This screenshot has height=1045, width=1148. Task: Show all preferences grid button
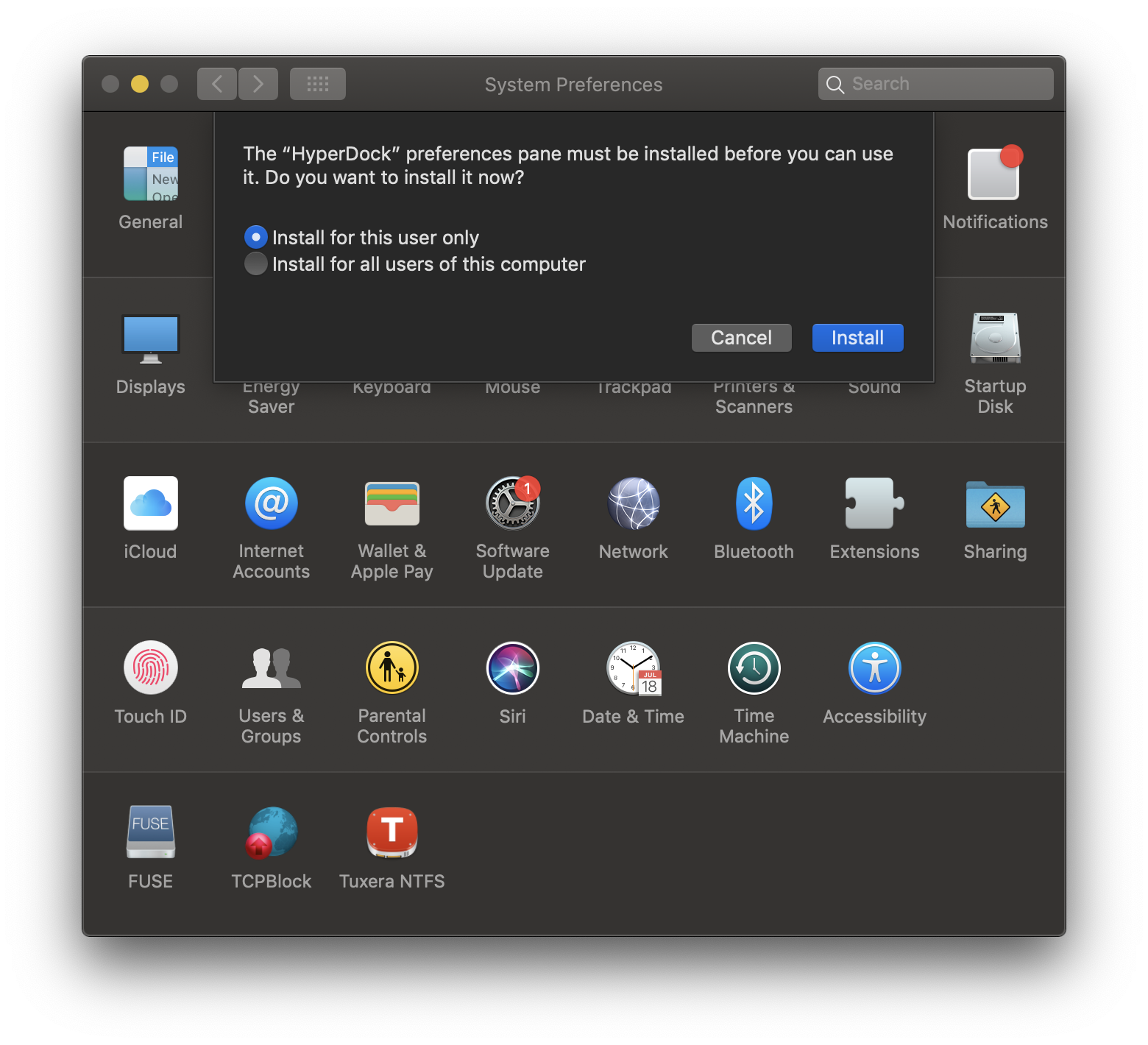318,84
